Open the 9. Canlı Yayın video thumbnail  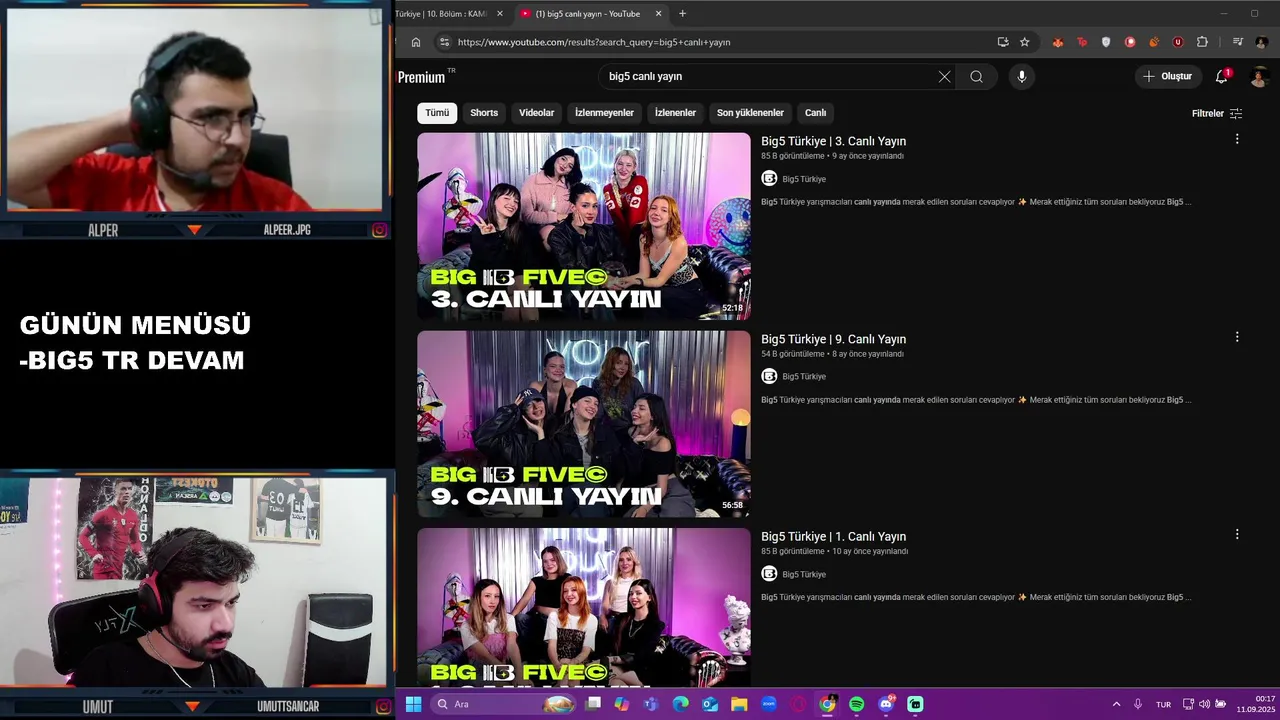(x=584, y=424)
